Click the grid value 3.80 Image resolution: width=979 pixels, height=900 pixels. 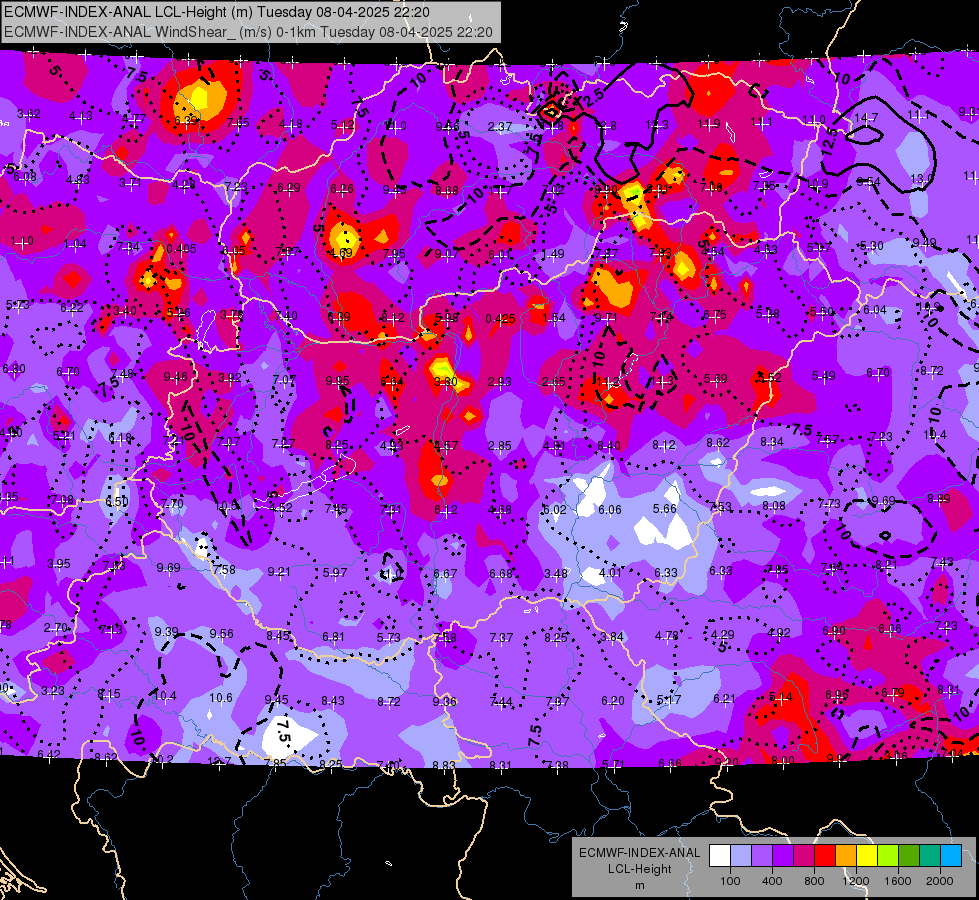[x=446, y=382]
